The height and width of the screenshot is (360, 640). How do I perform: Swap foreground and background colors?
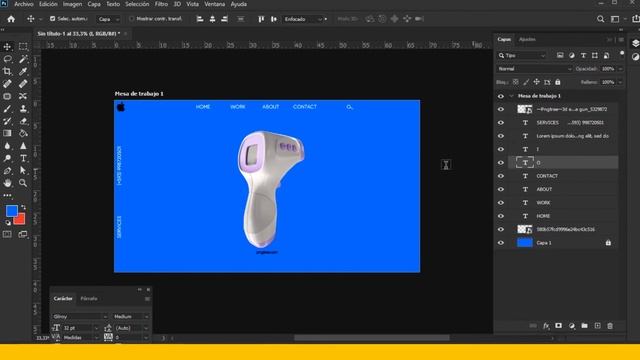click(x=24, y=207)
